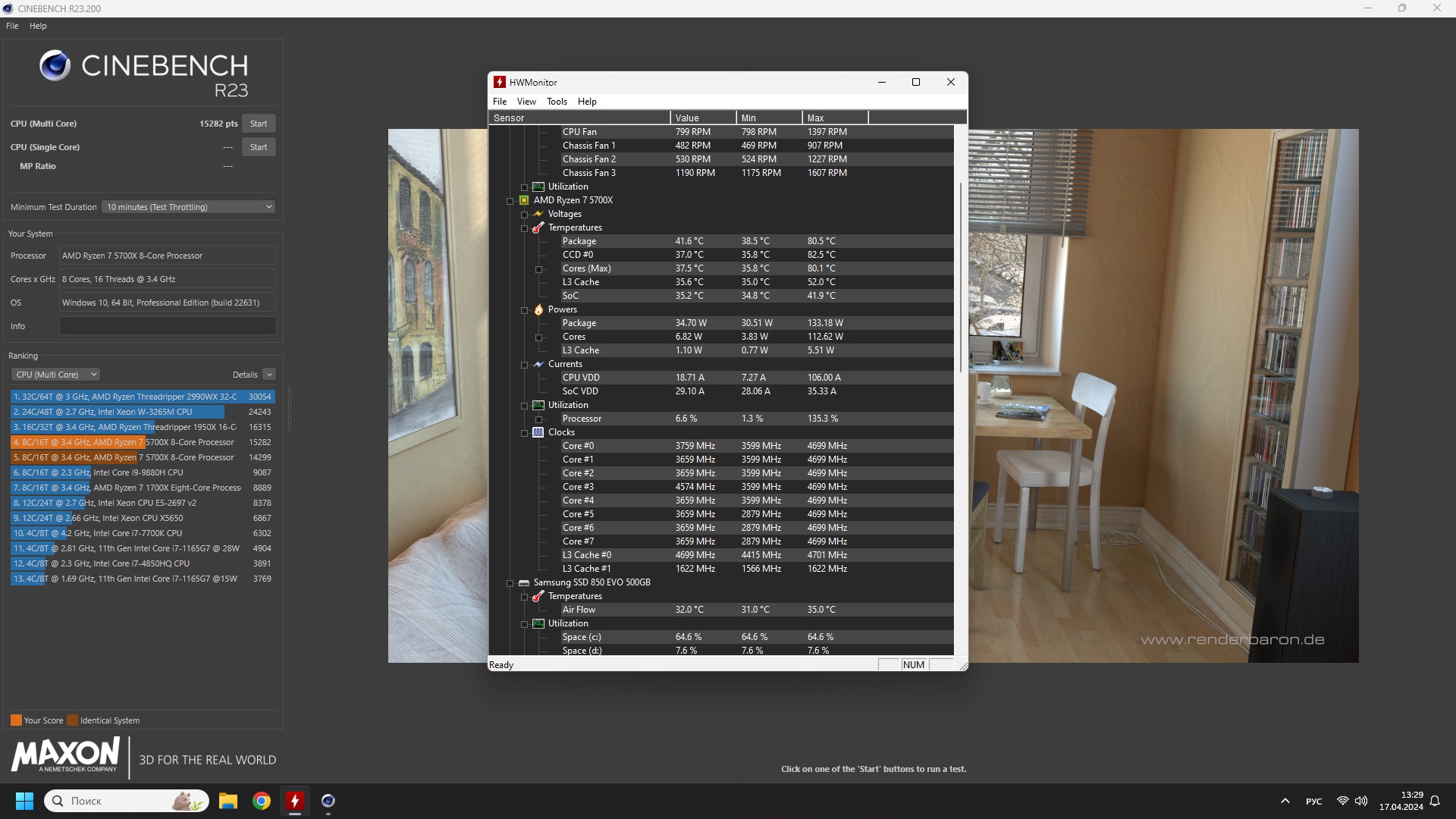Open HWMonitor from the Windows taskbar
Screen dimensions: 1456x819
coord(295,801)
